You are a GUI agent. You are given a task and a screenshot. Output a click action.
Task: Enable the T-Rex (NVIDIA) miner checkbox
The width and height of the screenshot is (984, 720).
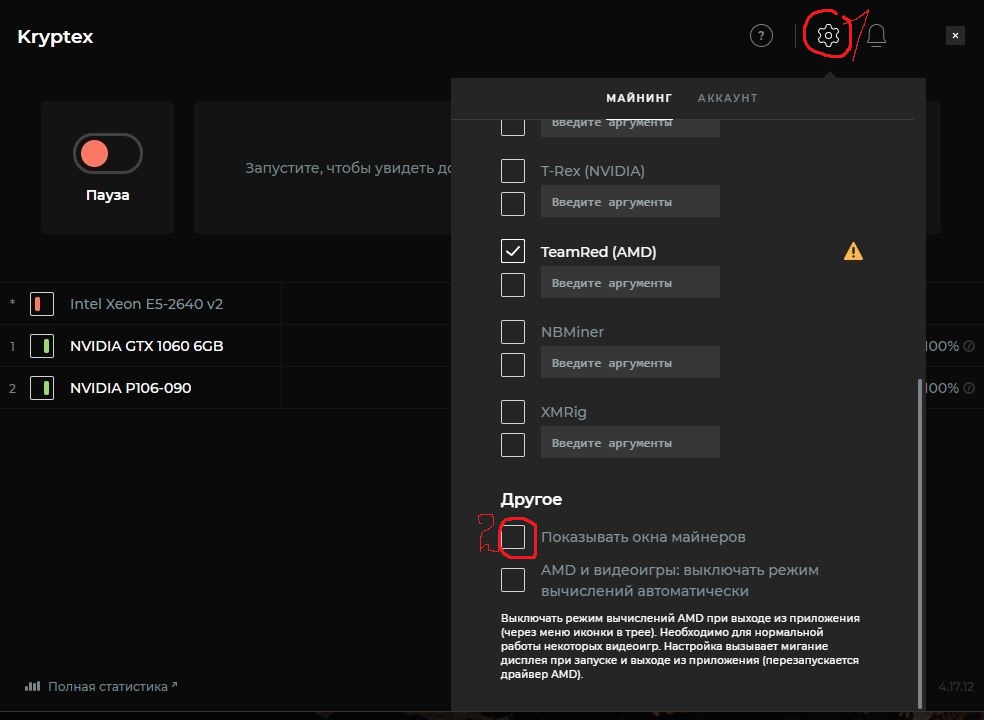[x=513, y=171]
